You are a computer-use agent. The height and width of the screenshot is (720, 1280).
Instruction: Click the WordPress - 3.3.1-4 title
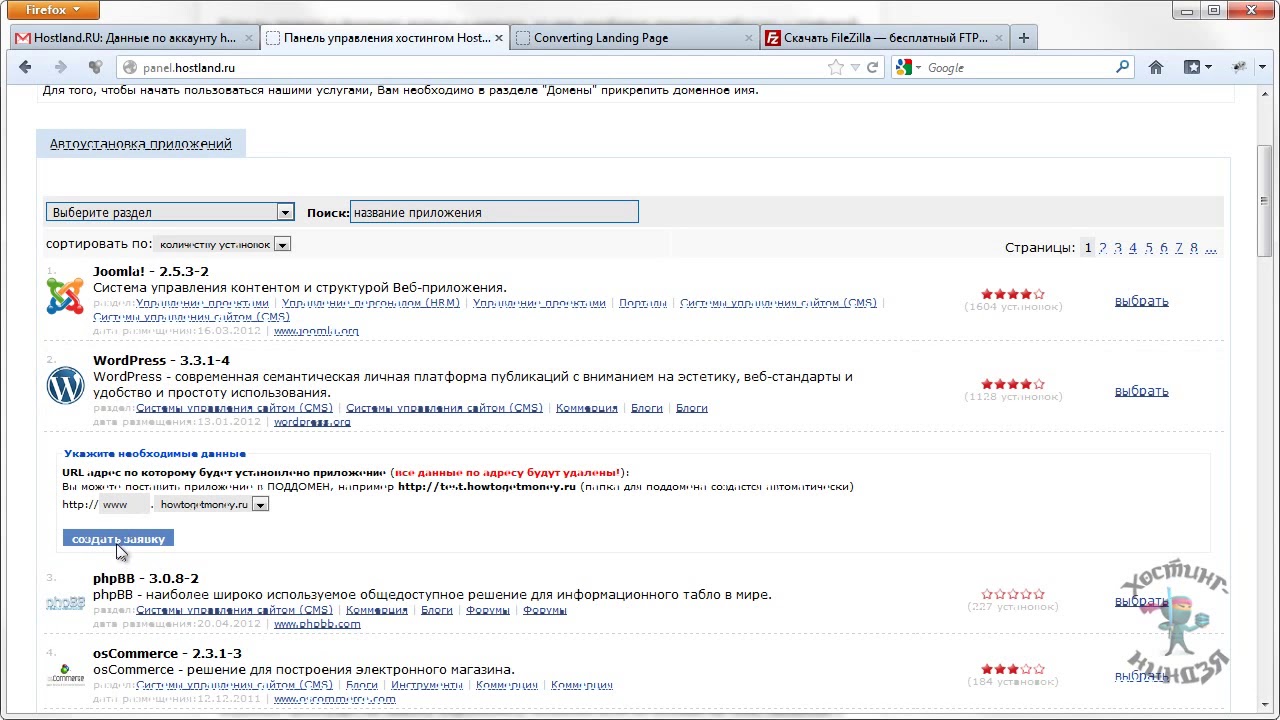(x=161, y=360)
